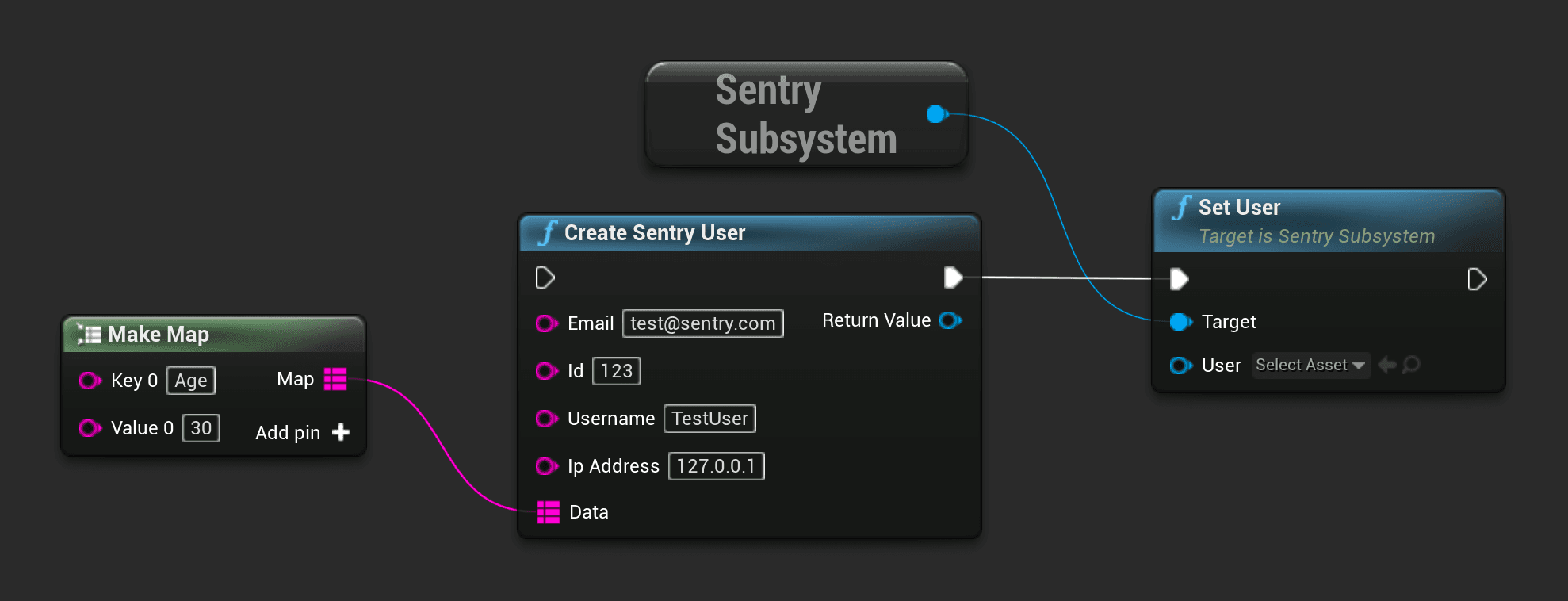1568x601 pixels.
Task: Click the User object input pin
Action: (x=1180, y=366)
